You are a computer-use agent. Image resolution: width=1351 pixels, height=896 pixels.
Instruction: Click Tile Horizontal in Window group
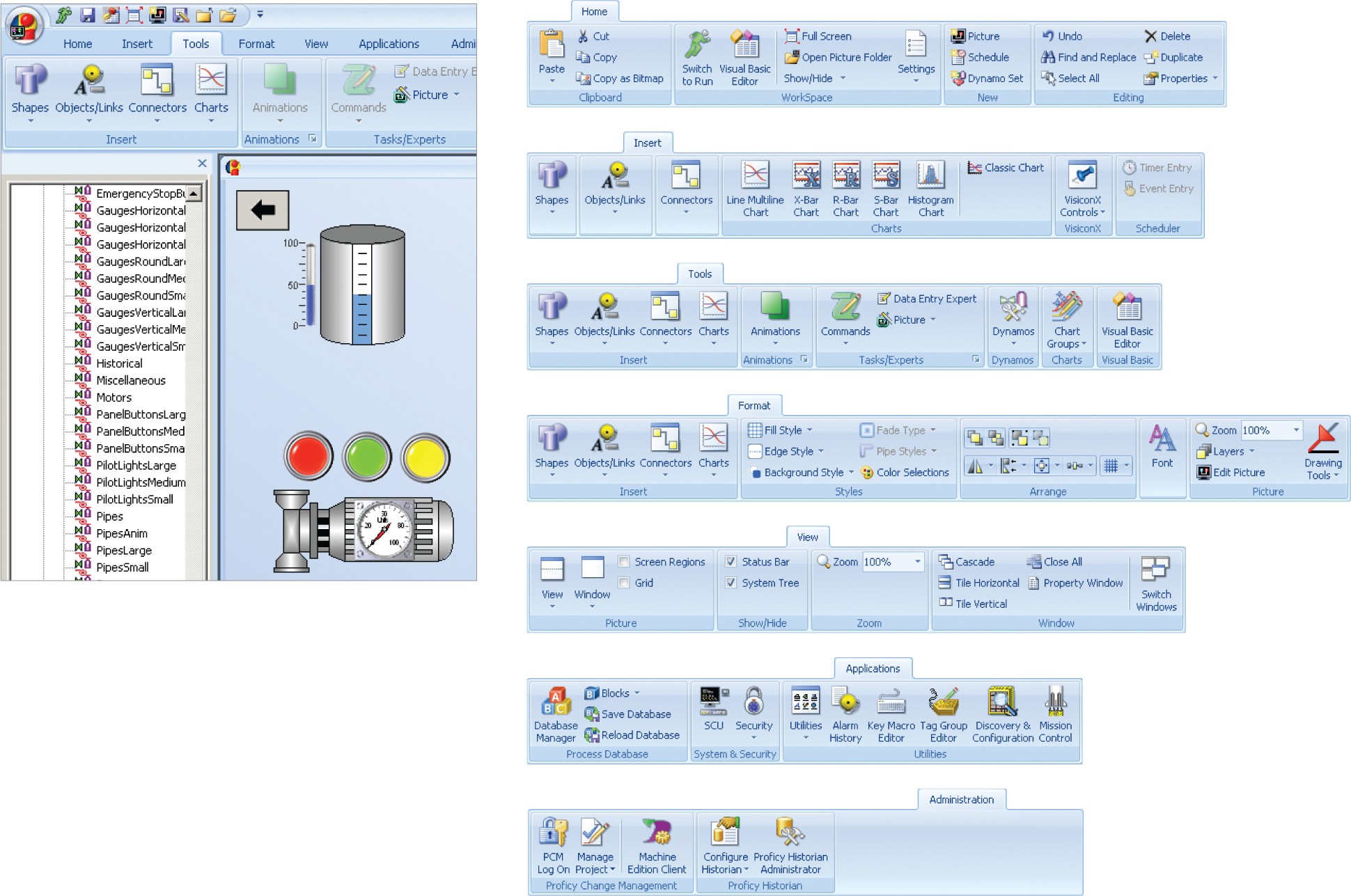tap(978, 583)
